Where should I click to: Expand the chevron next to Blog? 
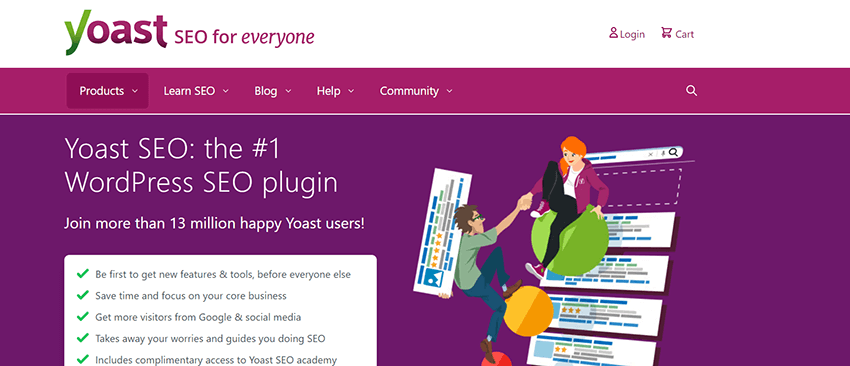288,92
